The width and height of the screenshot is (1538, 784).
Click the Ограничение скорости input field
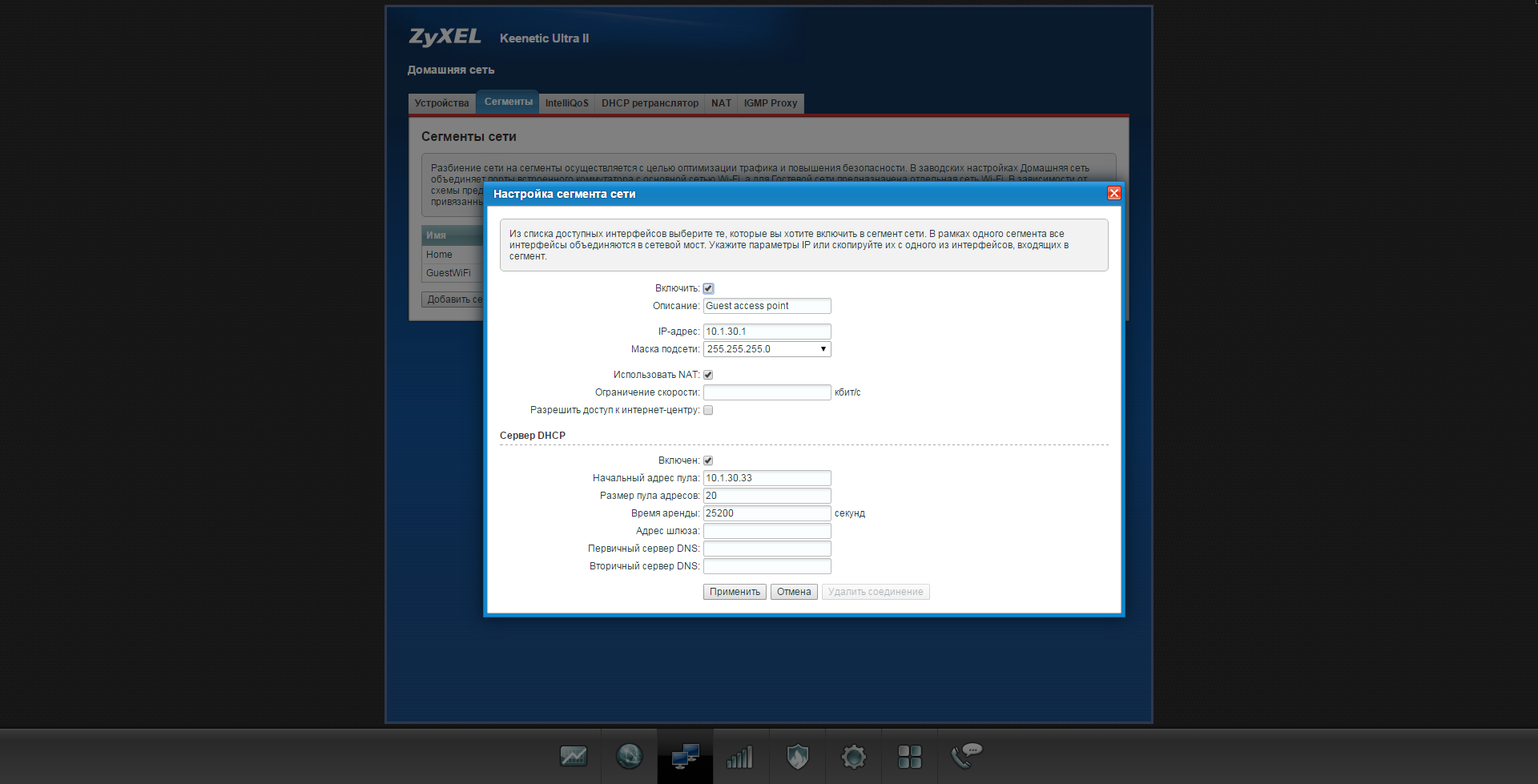click(767, 392)
